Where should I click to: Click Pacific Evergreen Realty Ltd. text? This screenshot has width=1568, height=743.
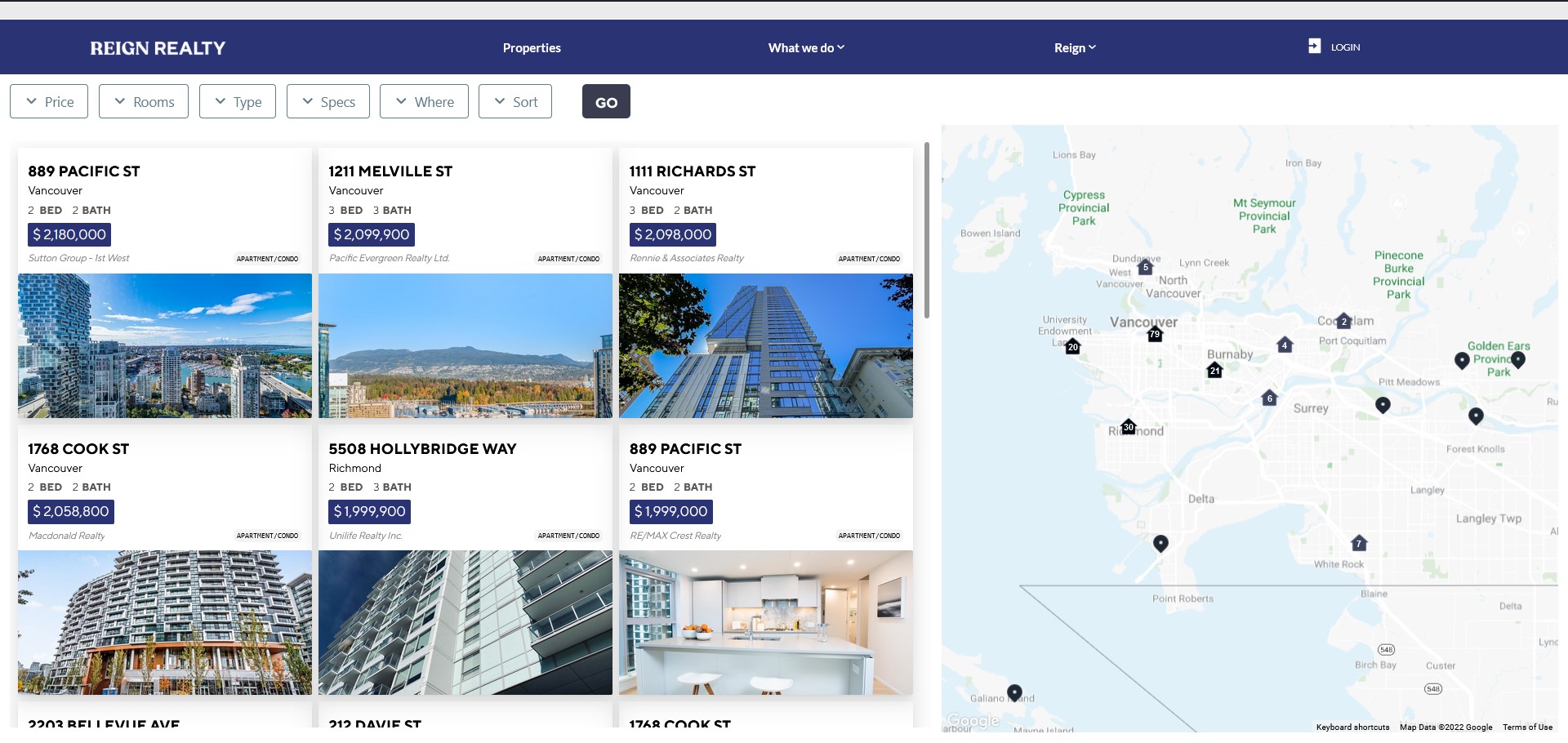390,258
